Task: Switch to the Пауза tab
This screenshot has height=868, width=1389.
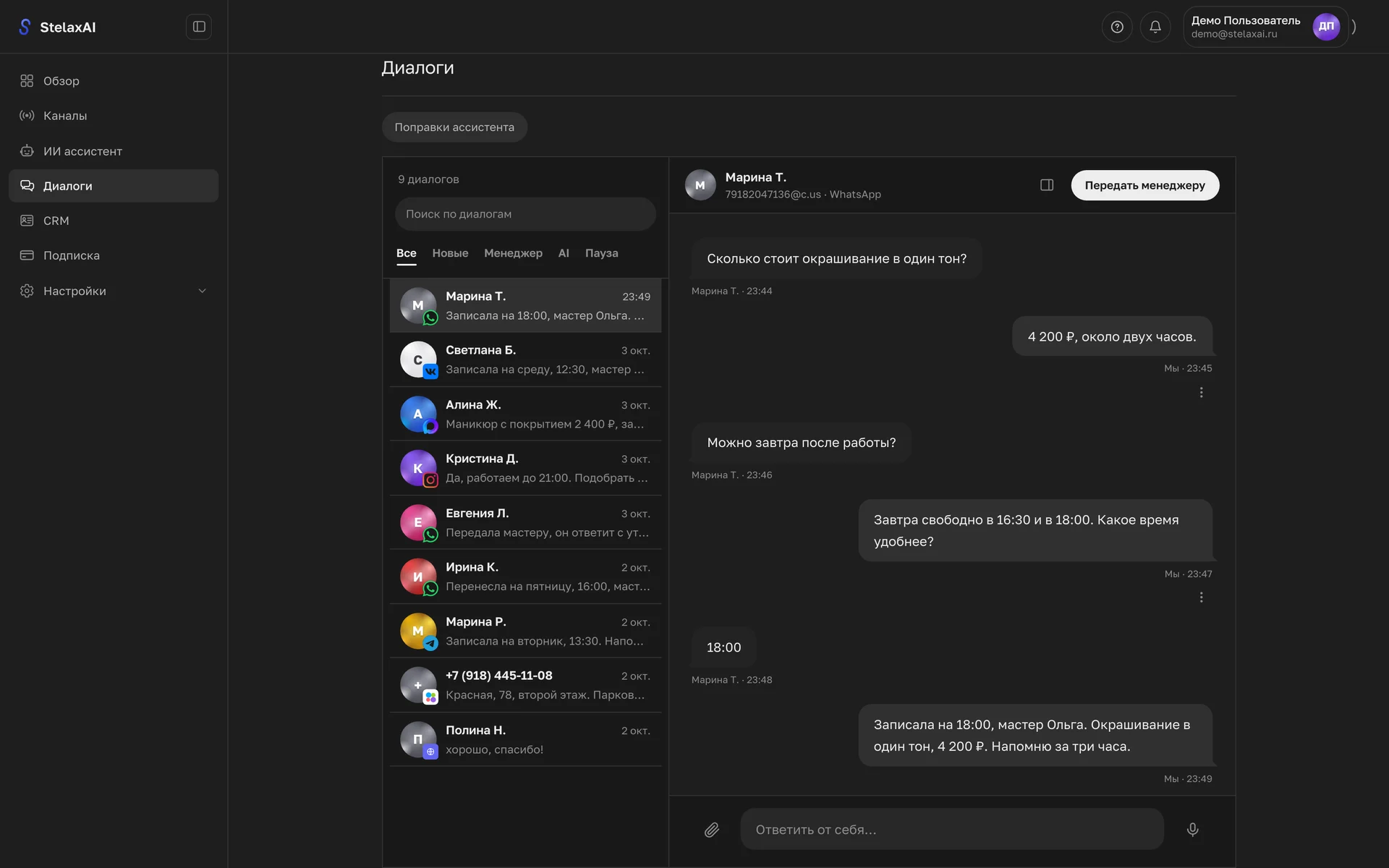Action: coord(601,253)
